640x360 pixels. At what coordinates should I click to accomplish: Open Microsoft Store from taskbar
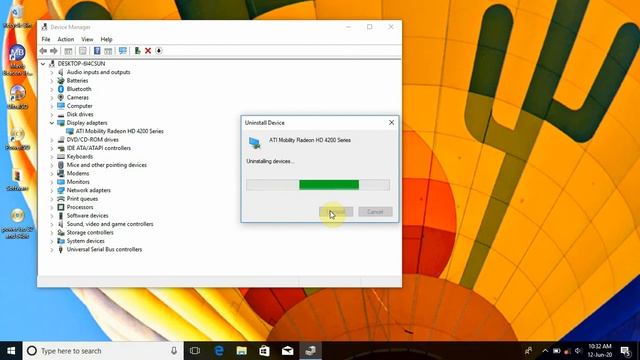(x=264, y=351)
